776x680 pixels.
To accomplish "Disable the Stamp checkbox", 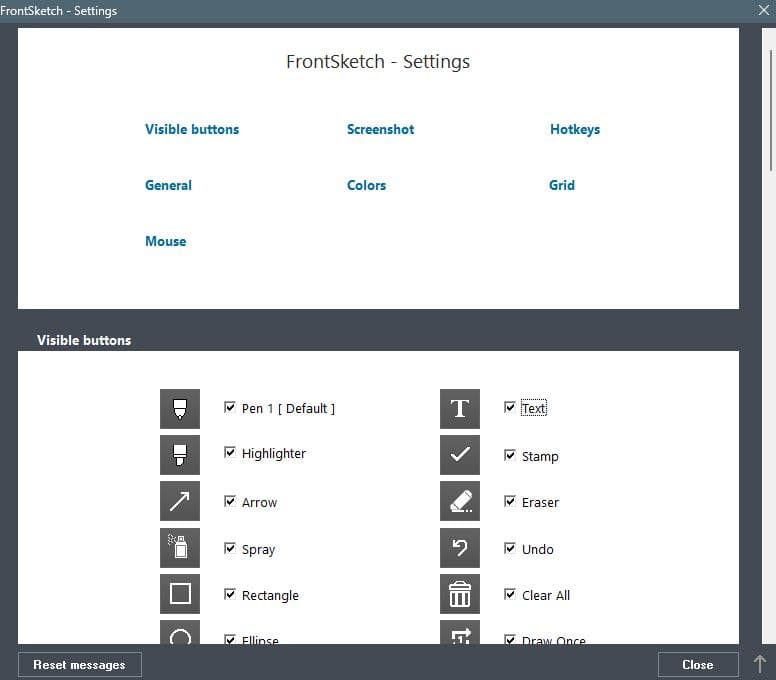I will [x=510, y=455].
